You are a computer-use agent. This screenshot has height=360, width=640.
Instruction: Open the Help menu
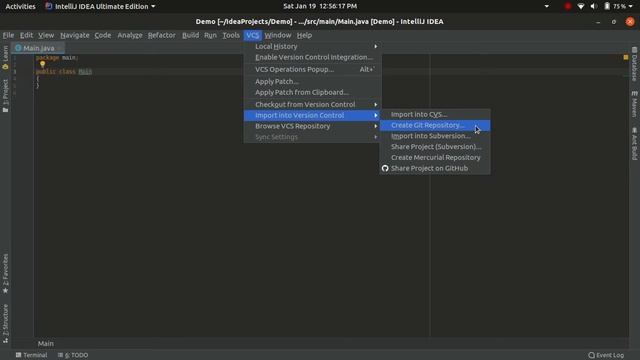point(304,35)
